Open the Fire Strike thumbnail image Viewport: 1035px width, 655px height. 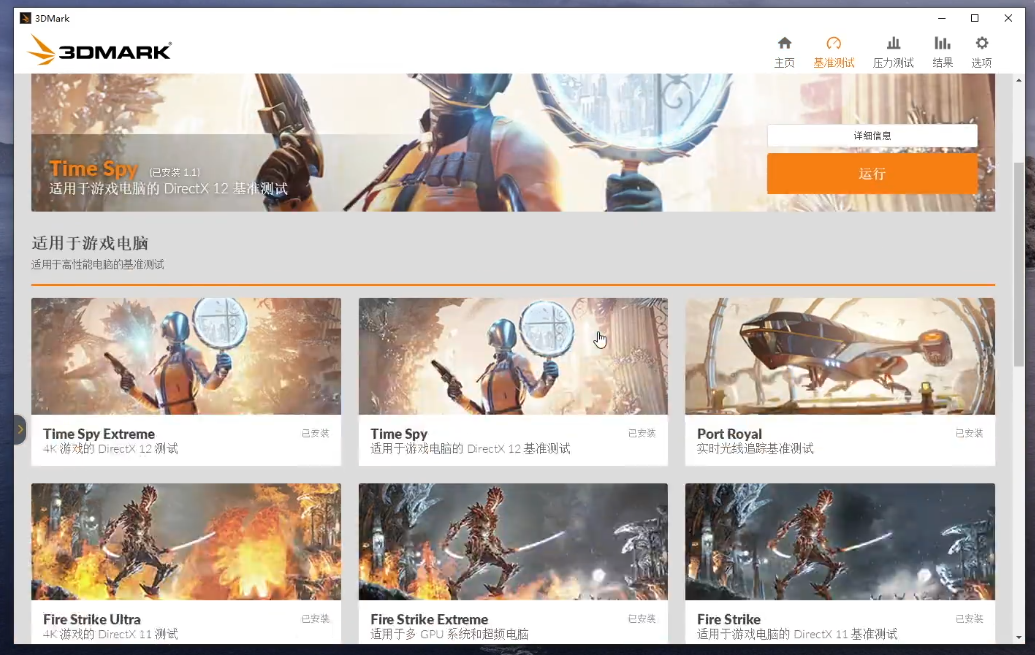pos(840,541)
